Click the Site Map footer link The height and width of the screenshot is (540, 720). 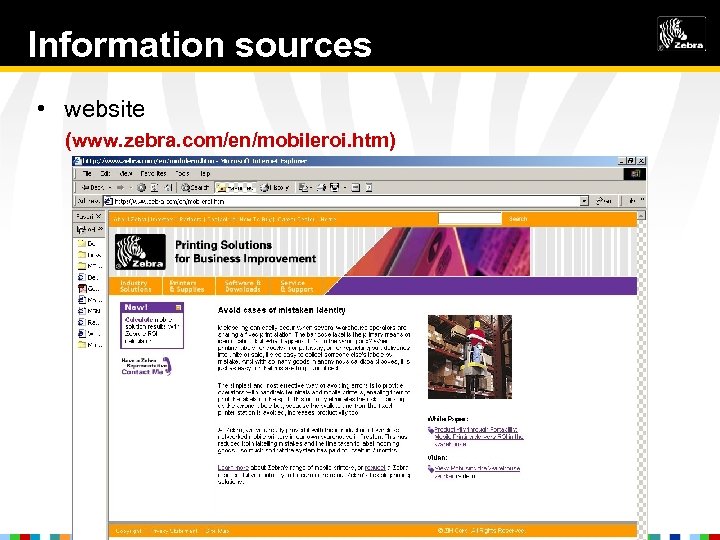pos(217,530)
